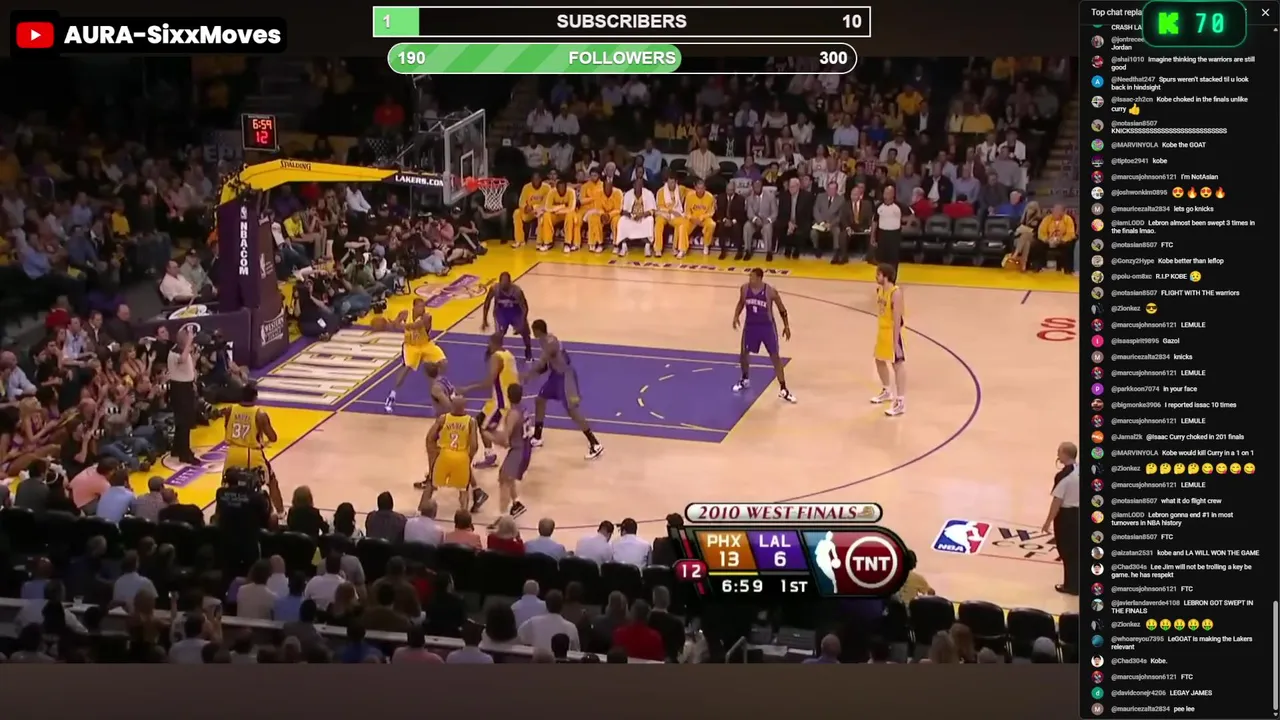Click the @davidconejr4206 username
The height and width of the screenshot is (720, 1280).
1136,693
